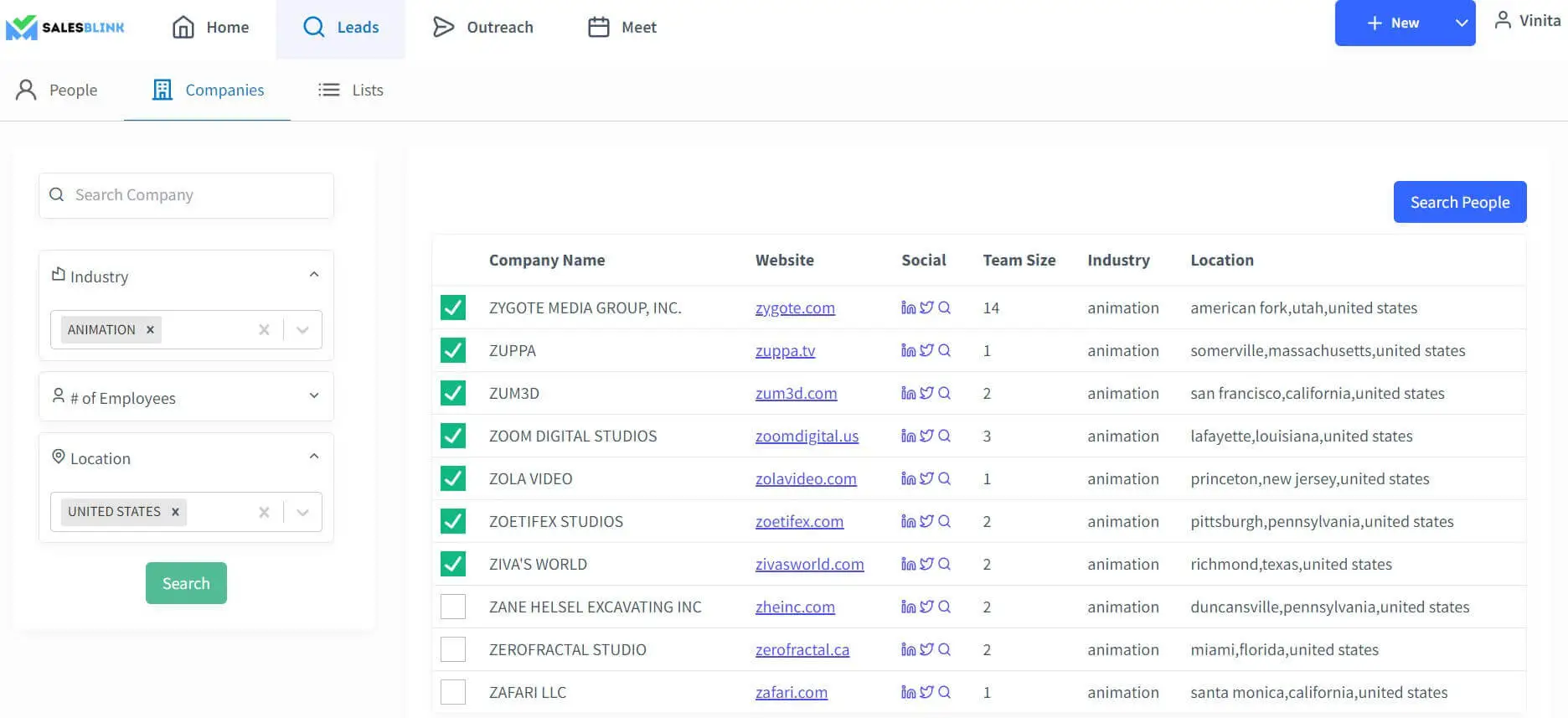Focus the Search Company input field
This screenshot has height=718, width=1568.
tap(186, 195)
